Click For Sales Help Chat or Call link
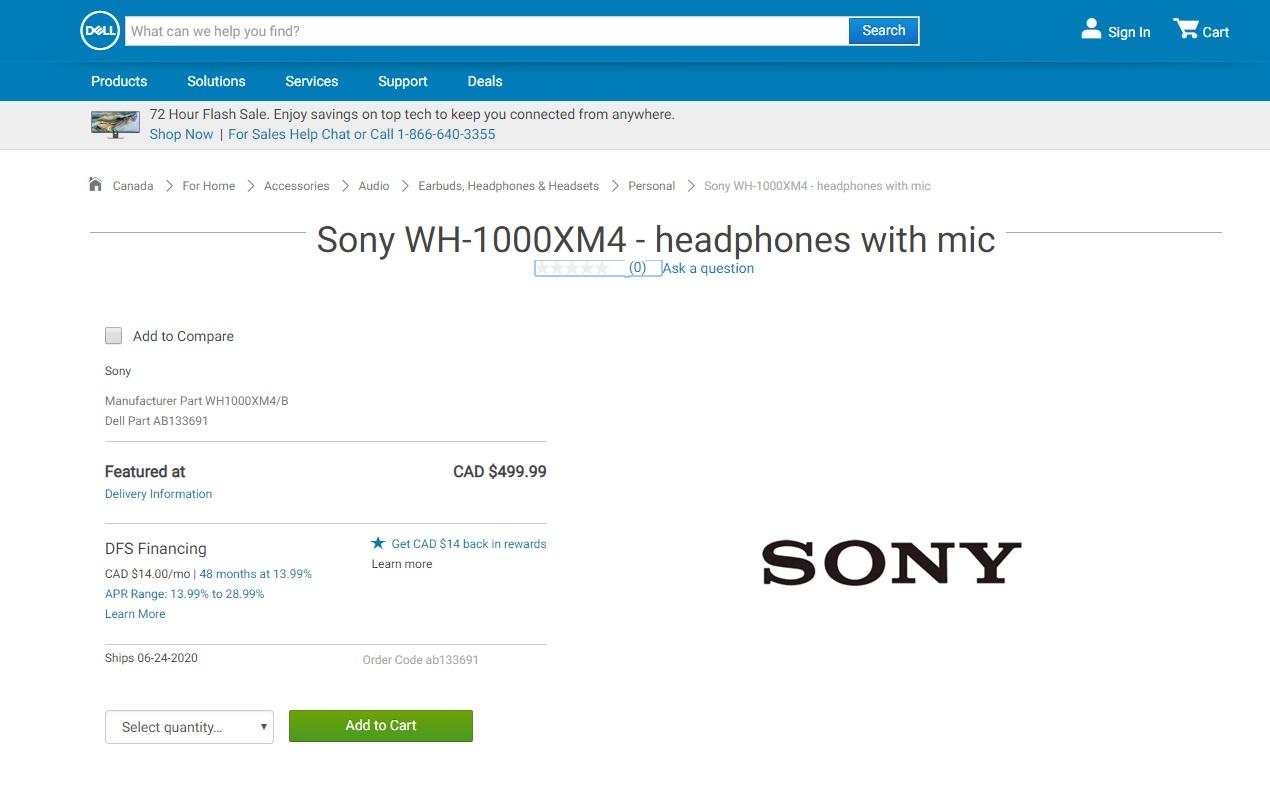The height and width of the screenshot is (787, 1270). tap(362, 134)
